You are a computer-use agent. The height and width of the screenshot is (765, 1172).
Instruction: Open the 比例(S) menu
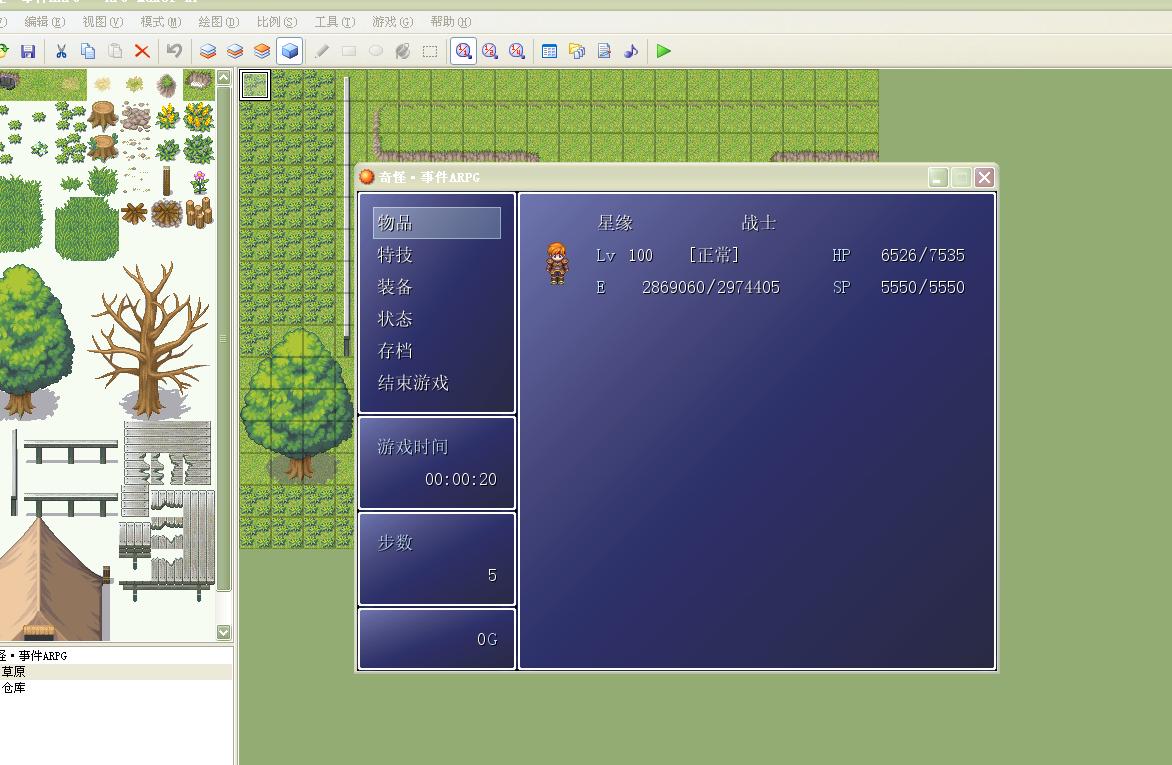(x=277, y=22)
